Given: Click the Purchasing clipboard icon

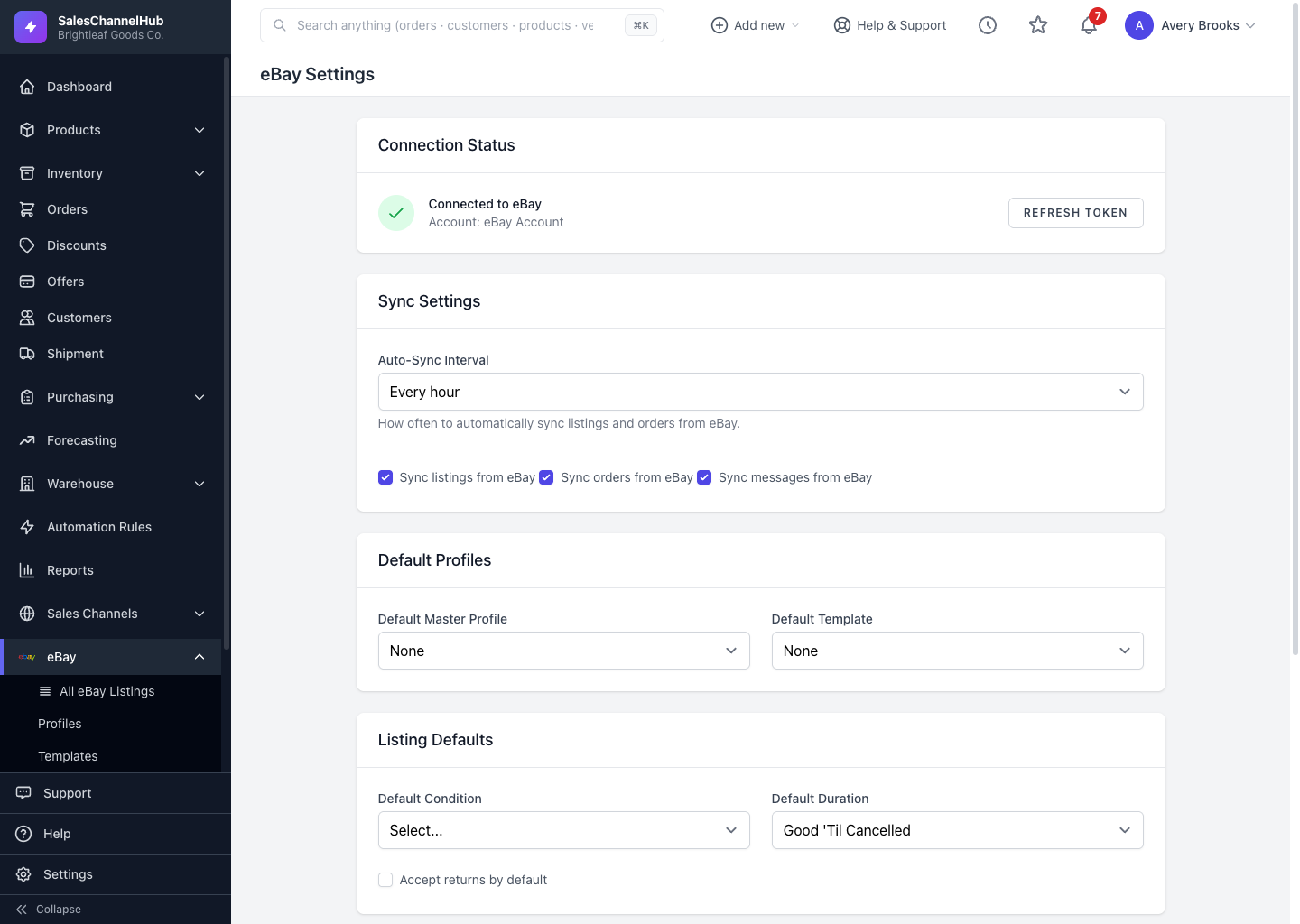Looking at the screenshot, I should point(27,397).
